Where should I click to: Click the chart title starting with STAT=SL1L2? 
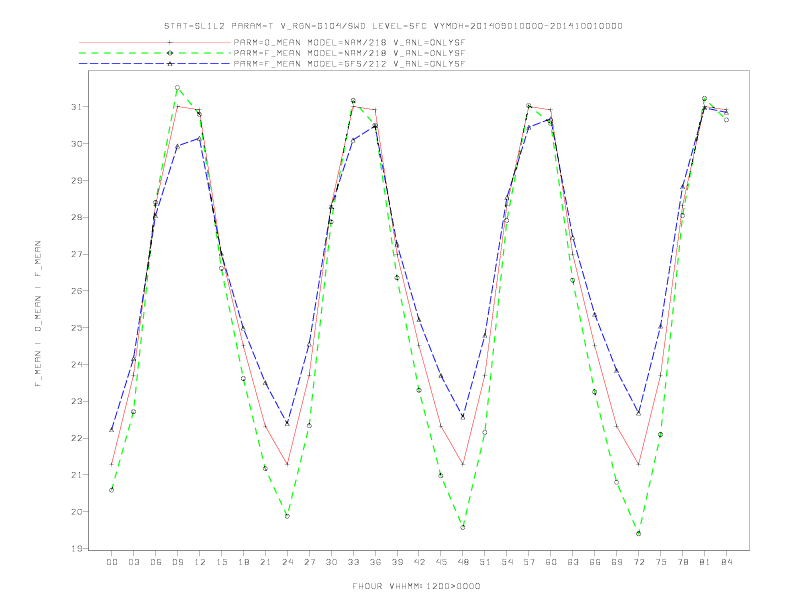pyautogui.click(x=393, y=26)
